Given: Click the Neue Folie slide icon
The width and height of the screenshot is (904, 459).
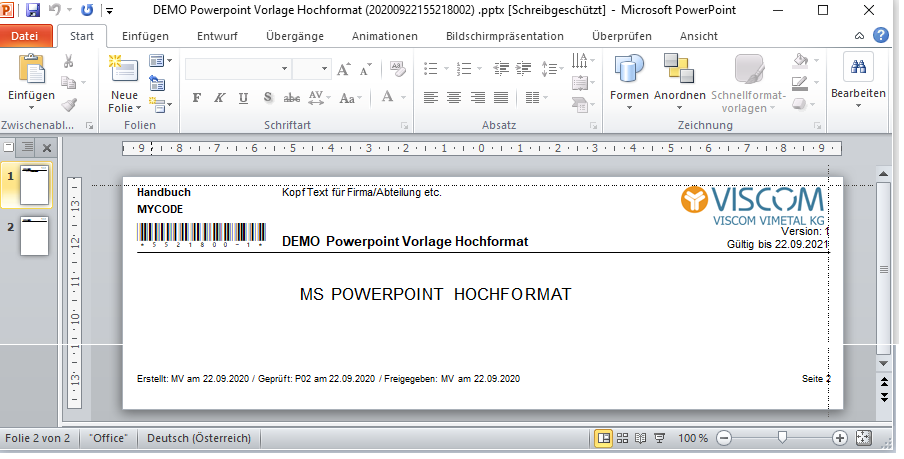Looking at the screenshot, I should (124, 69).
